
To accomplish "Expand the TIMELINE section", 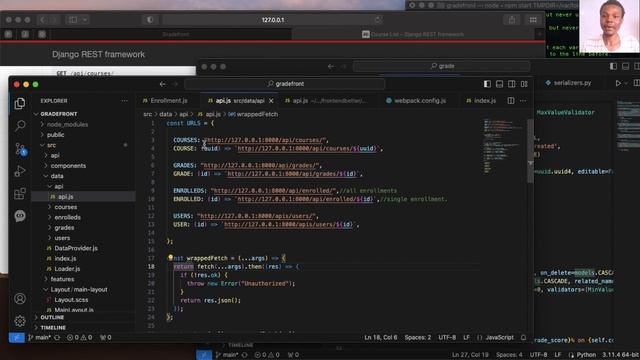I will click(53, 327).
